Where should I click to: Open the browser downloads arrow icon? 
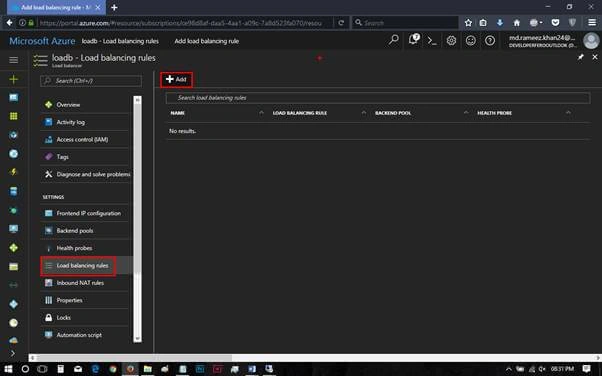coord(499,23)
